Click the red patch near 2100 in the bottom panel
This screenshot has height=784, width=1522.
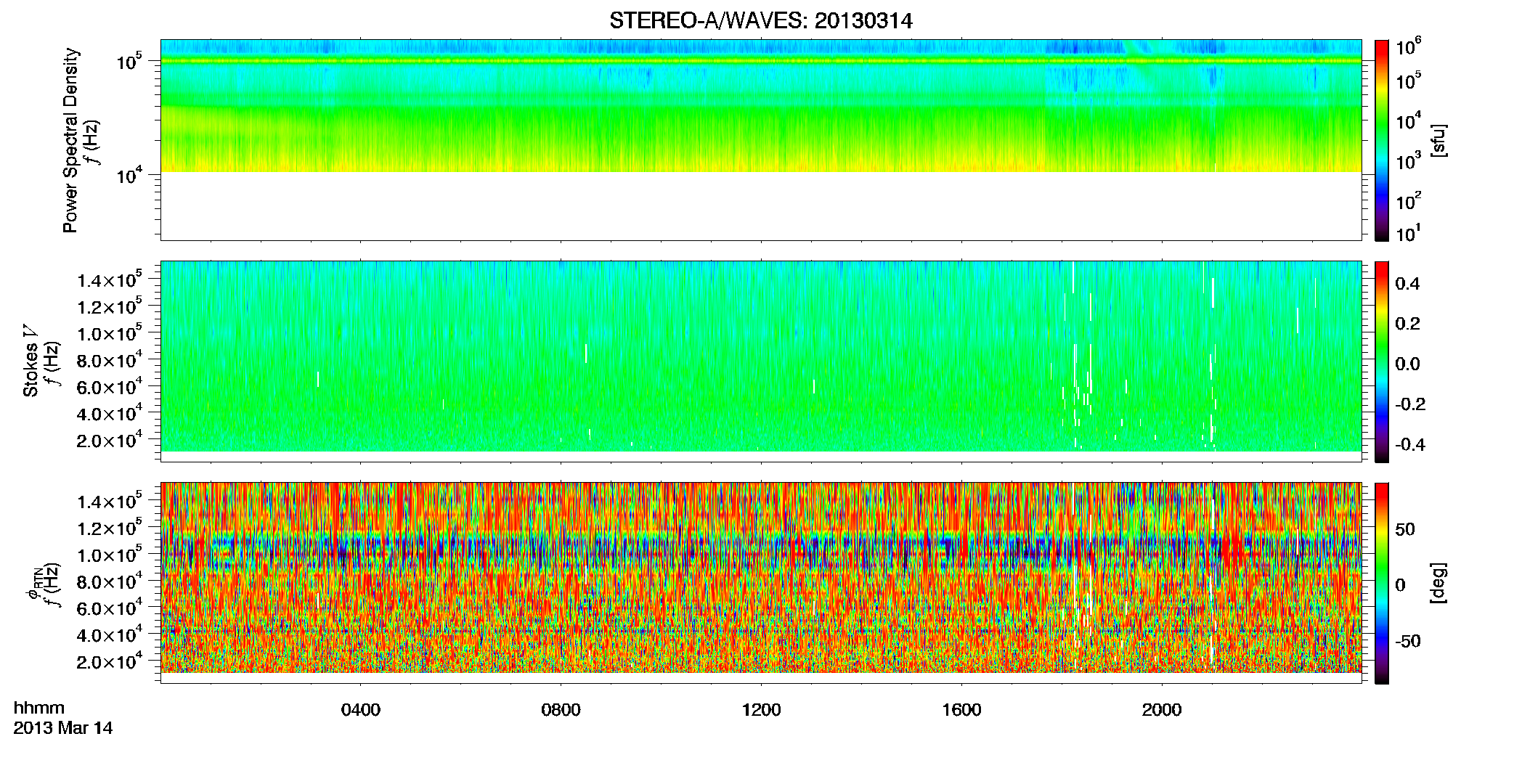coord(1232,550)
